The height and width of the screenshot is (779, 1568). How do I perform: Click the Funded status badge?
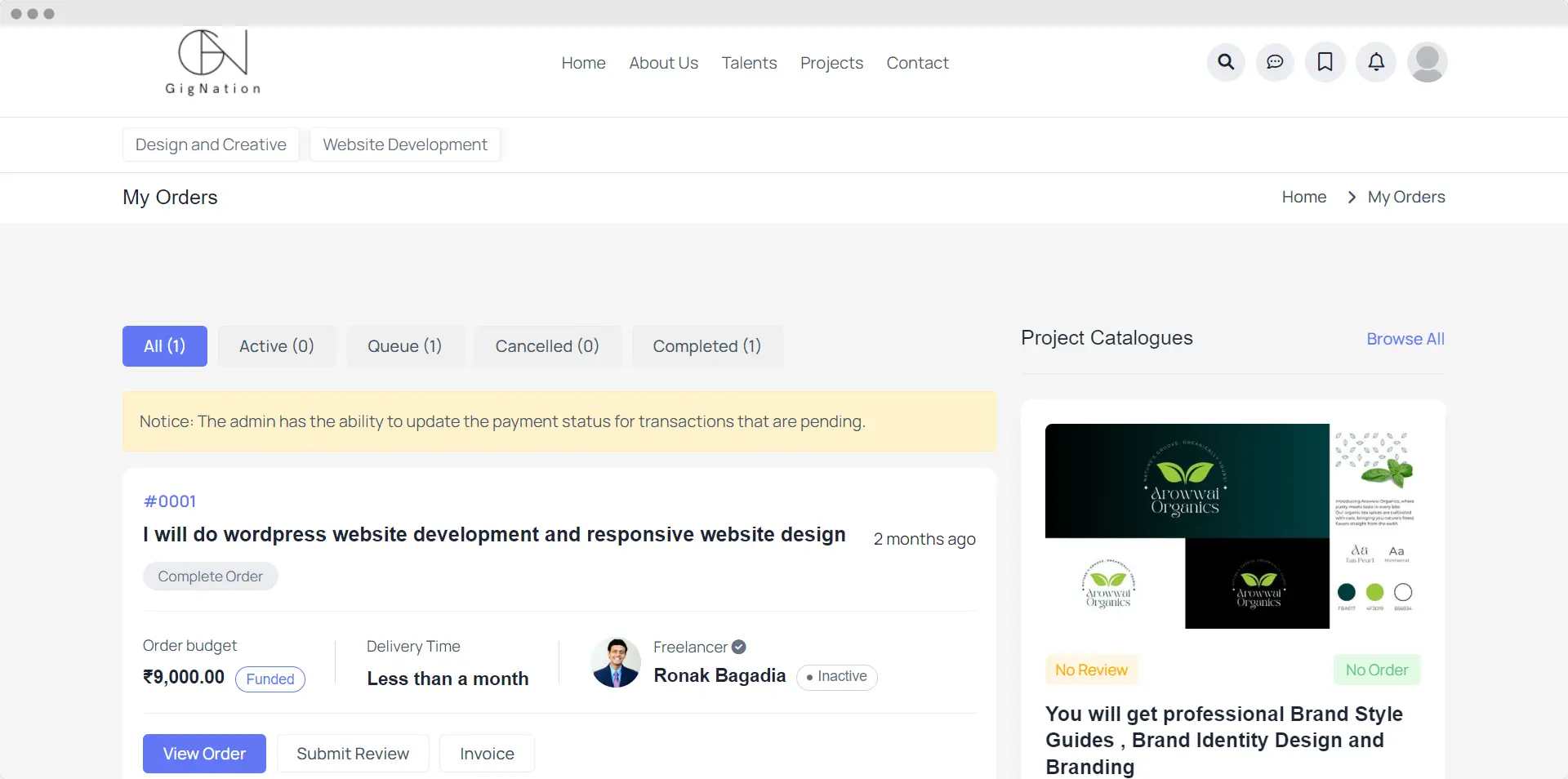click(x=270, y=679)
